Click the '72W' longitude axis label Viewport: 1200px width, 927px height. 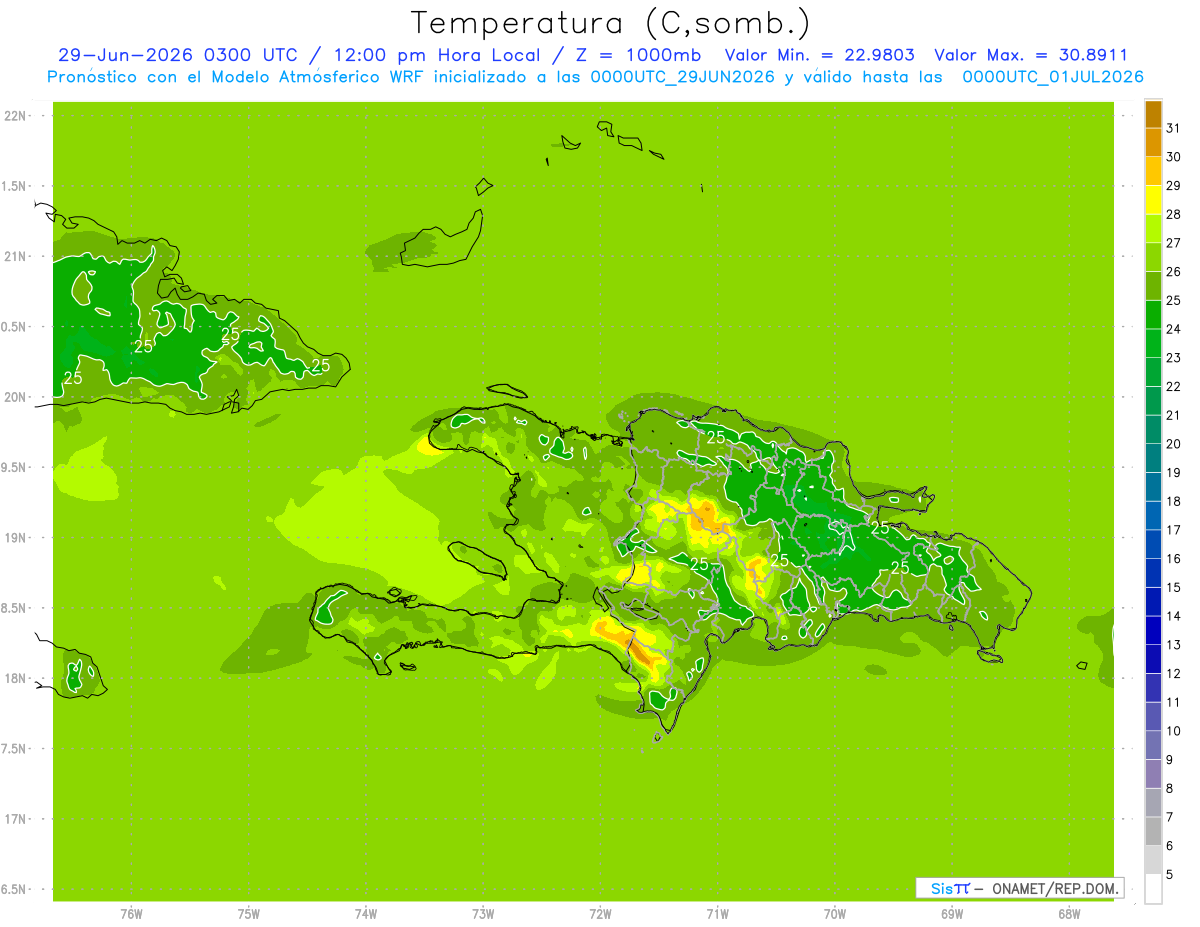600,914
